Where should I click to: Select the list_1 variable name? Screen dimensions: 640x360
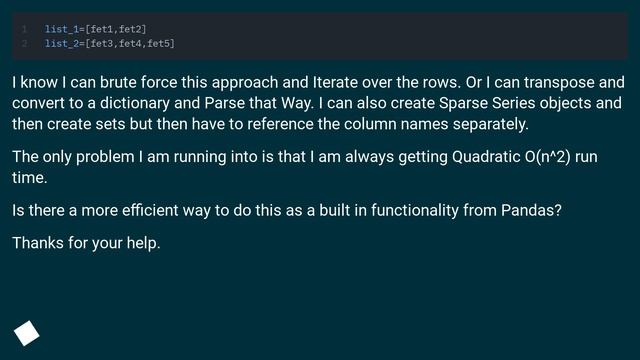62,29
